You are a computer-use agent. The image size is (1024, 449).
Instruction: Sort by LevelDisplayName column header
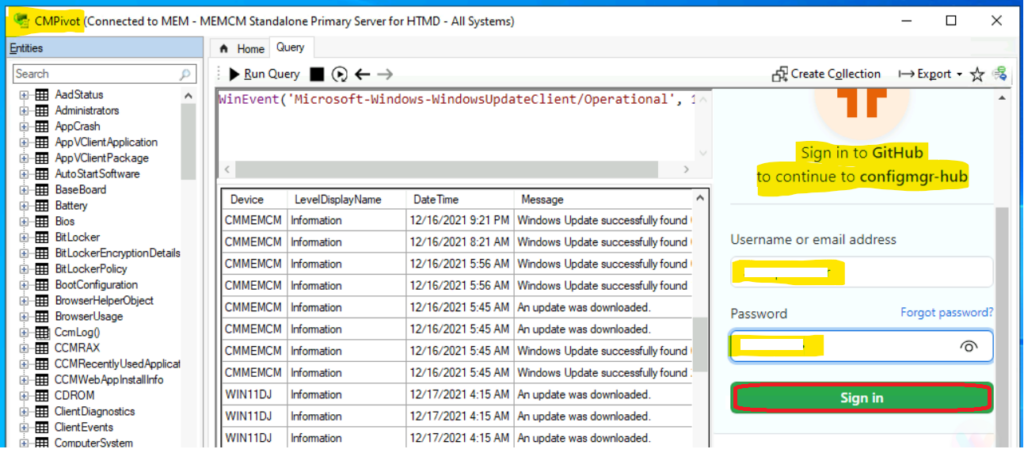tap(346, 200)
